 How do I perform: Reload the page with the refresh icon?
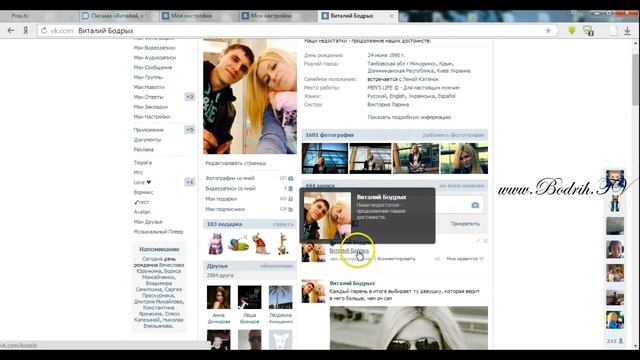[44, 31]
